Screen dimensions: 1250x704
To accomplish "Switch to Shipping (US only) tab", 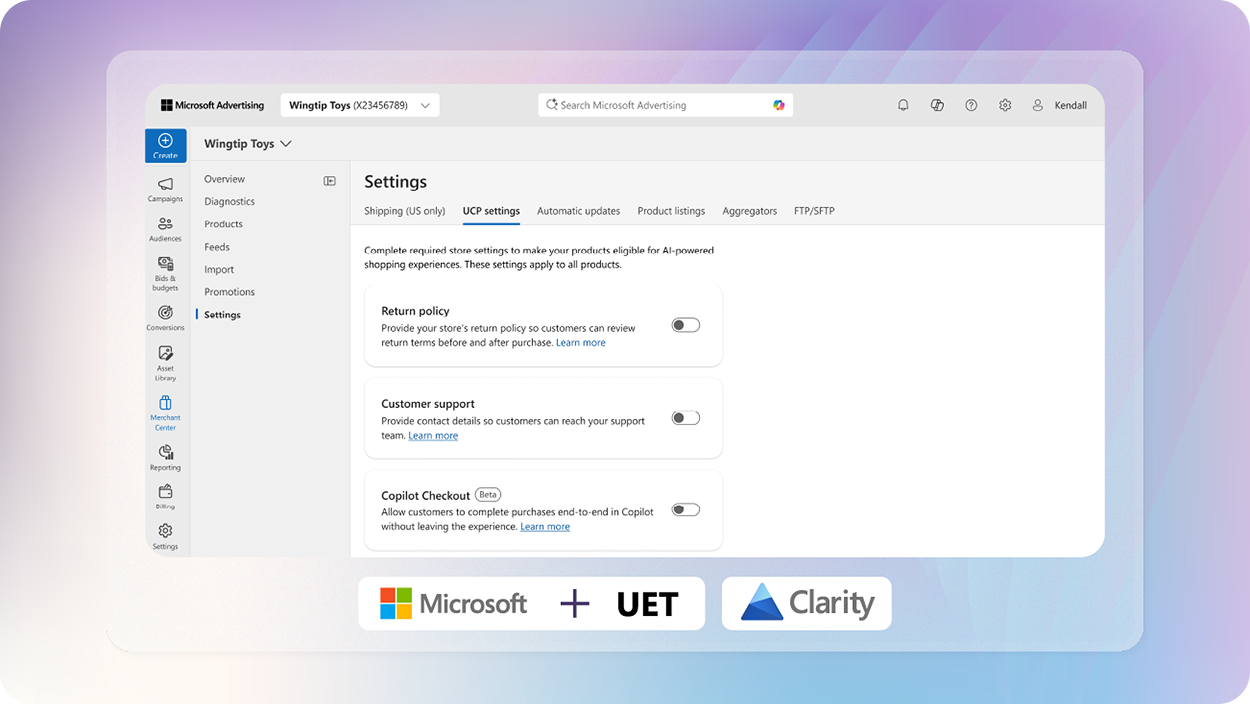I will (x=405, y=211).
